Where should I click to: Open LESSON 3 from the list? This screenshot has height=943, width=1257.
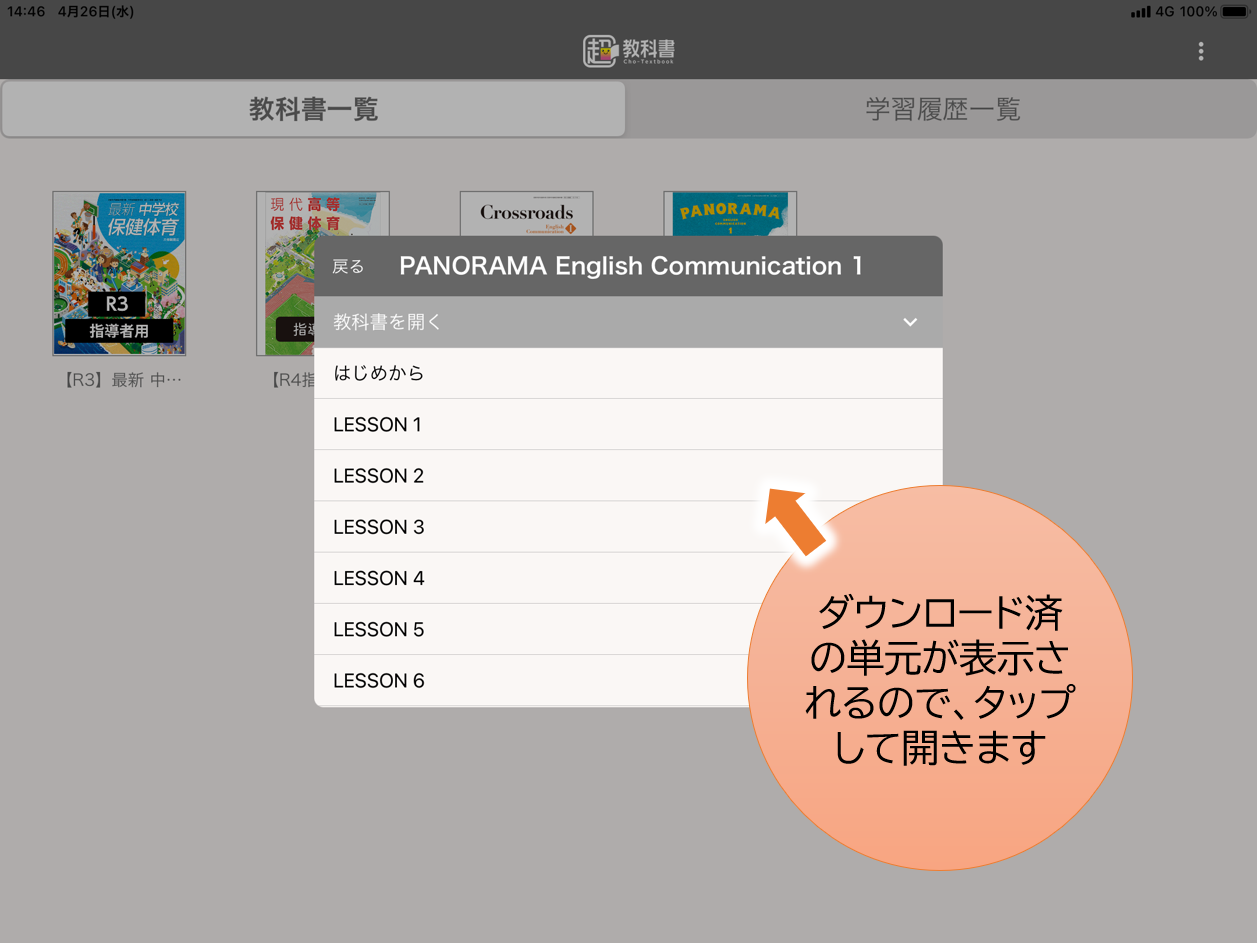point(628,526)
